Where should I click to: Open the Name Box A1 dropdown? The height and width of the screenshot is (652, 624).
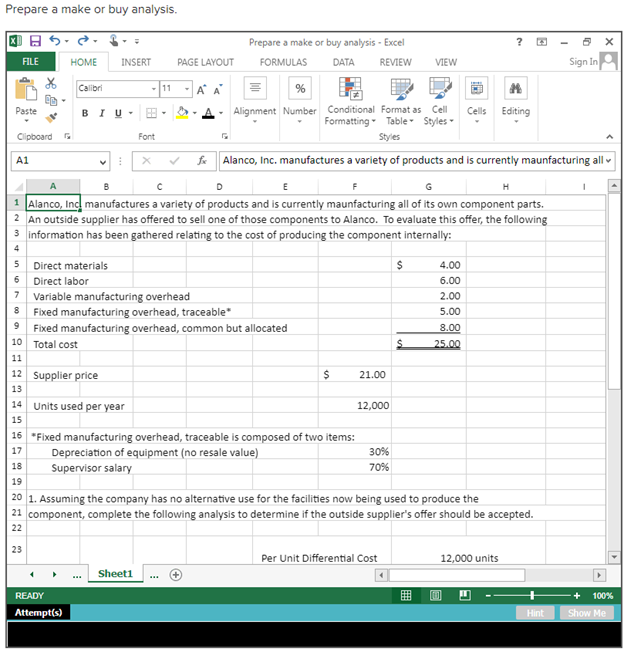tap(103, 162)
